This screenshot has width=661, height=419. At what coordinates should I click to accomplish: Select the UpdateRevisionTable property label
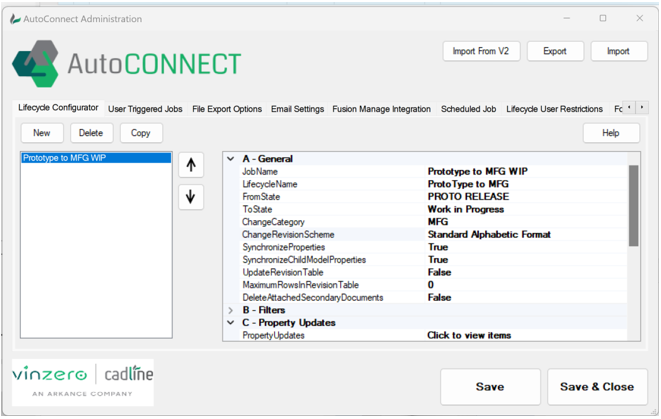pos(282,273)
